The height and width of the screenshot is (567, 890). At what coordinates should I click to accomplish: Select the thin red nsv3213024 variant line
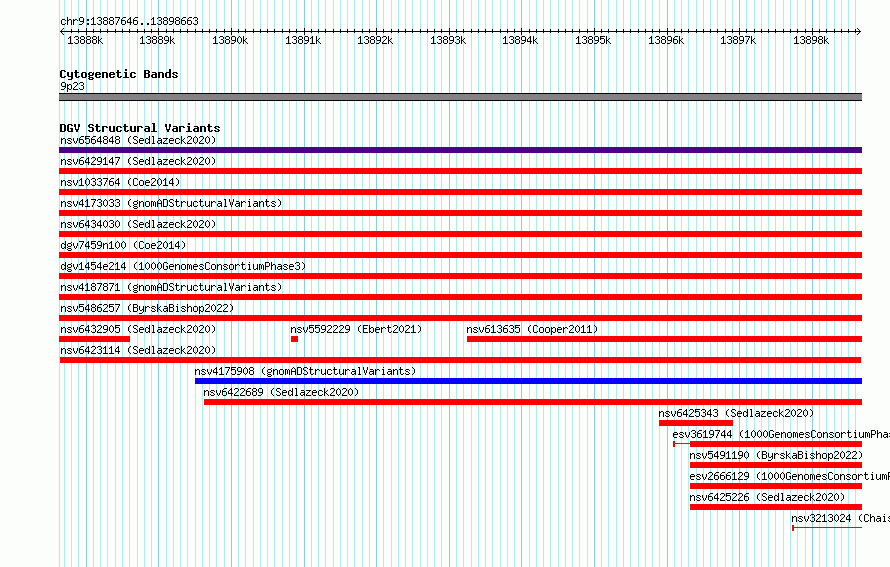[828, 528]
